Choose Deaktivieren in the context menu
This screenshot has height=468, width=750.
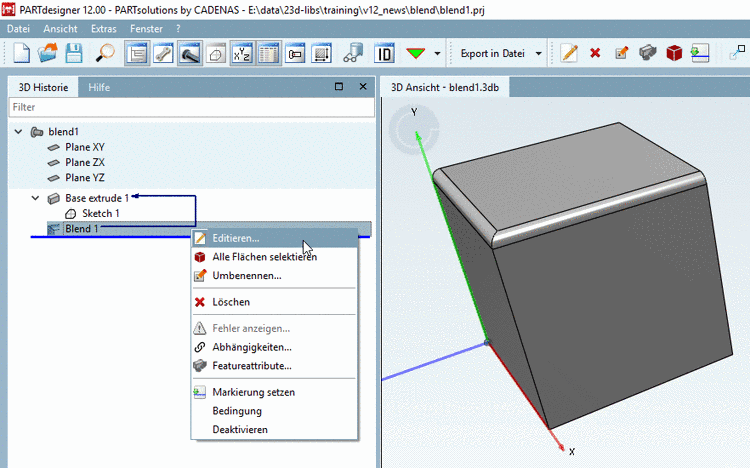click(x=240, y=429)
